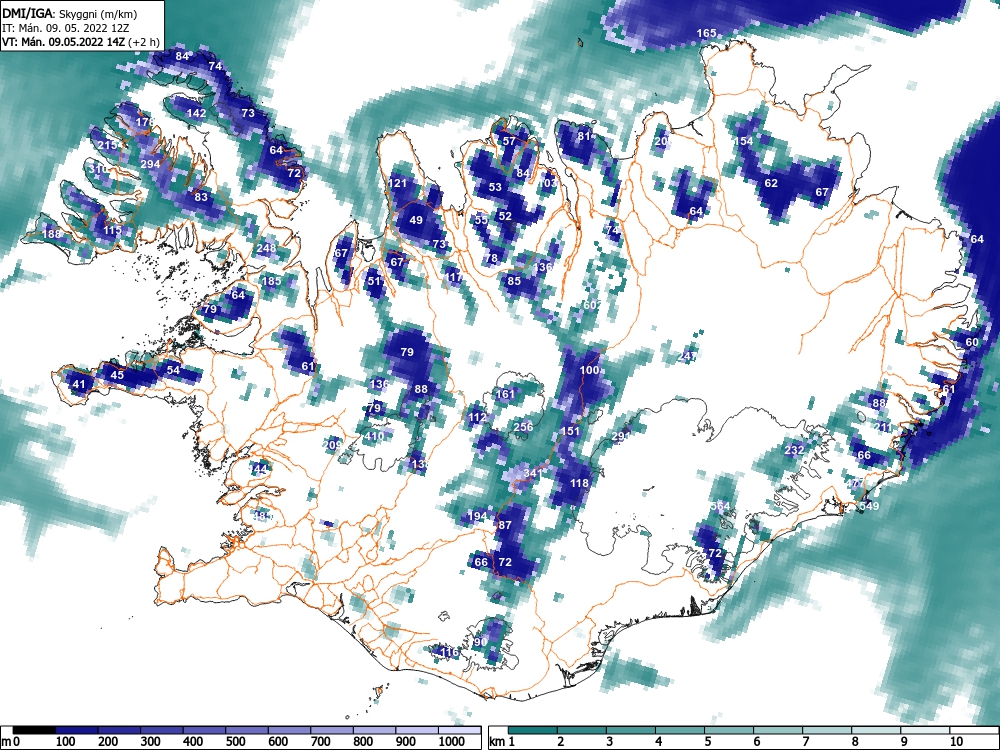Screen dimensions: 1000x750
Task: Click the visibility value 215 on the map
Action: tap(107, 145)
